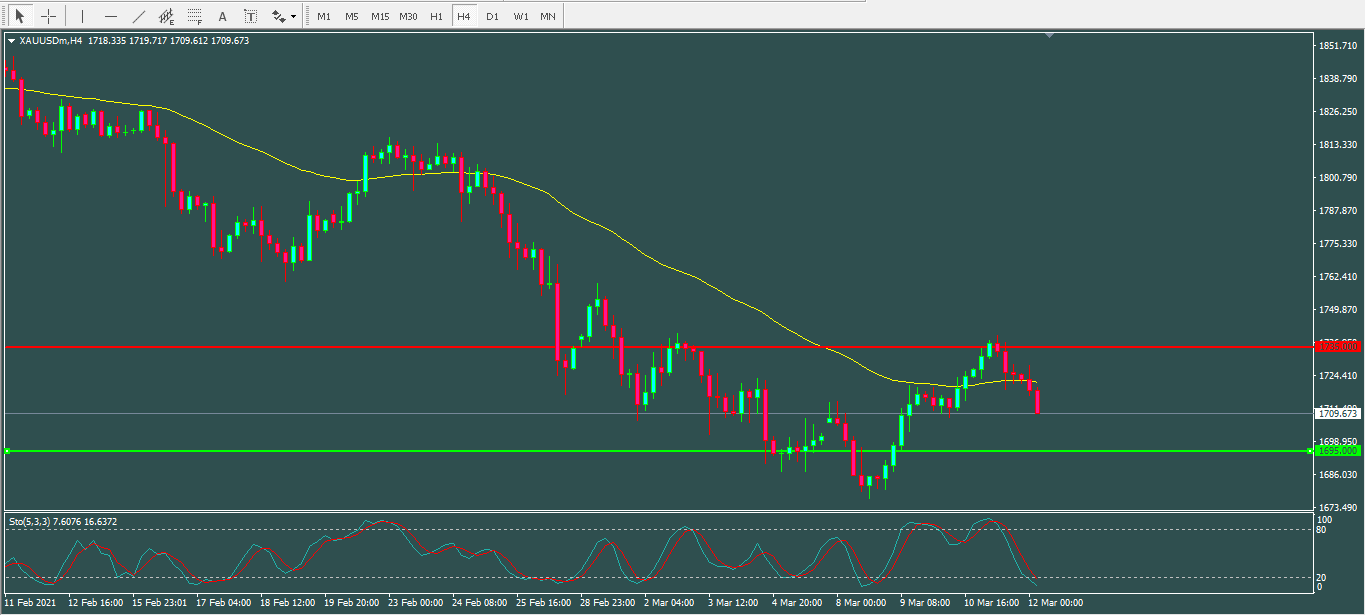Viewport: 1365px width, 615px height.
Task: Click the green 1695.000 price label
Action: point(1338,451)
